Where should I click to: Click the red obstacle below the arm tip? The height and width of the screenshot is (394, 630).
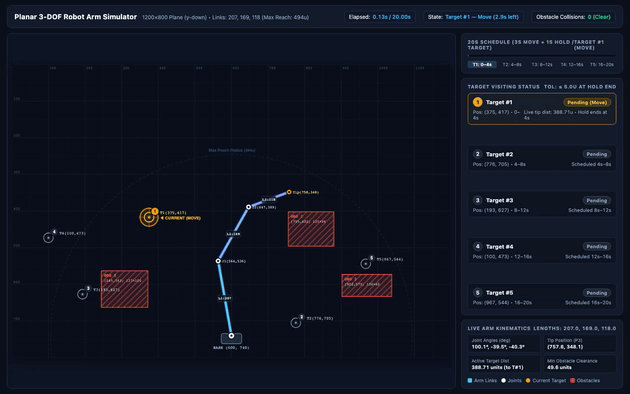click(311, 229)
